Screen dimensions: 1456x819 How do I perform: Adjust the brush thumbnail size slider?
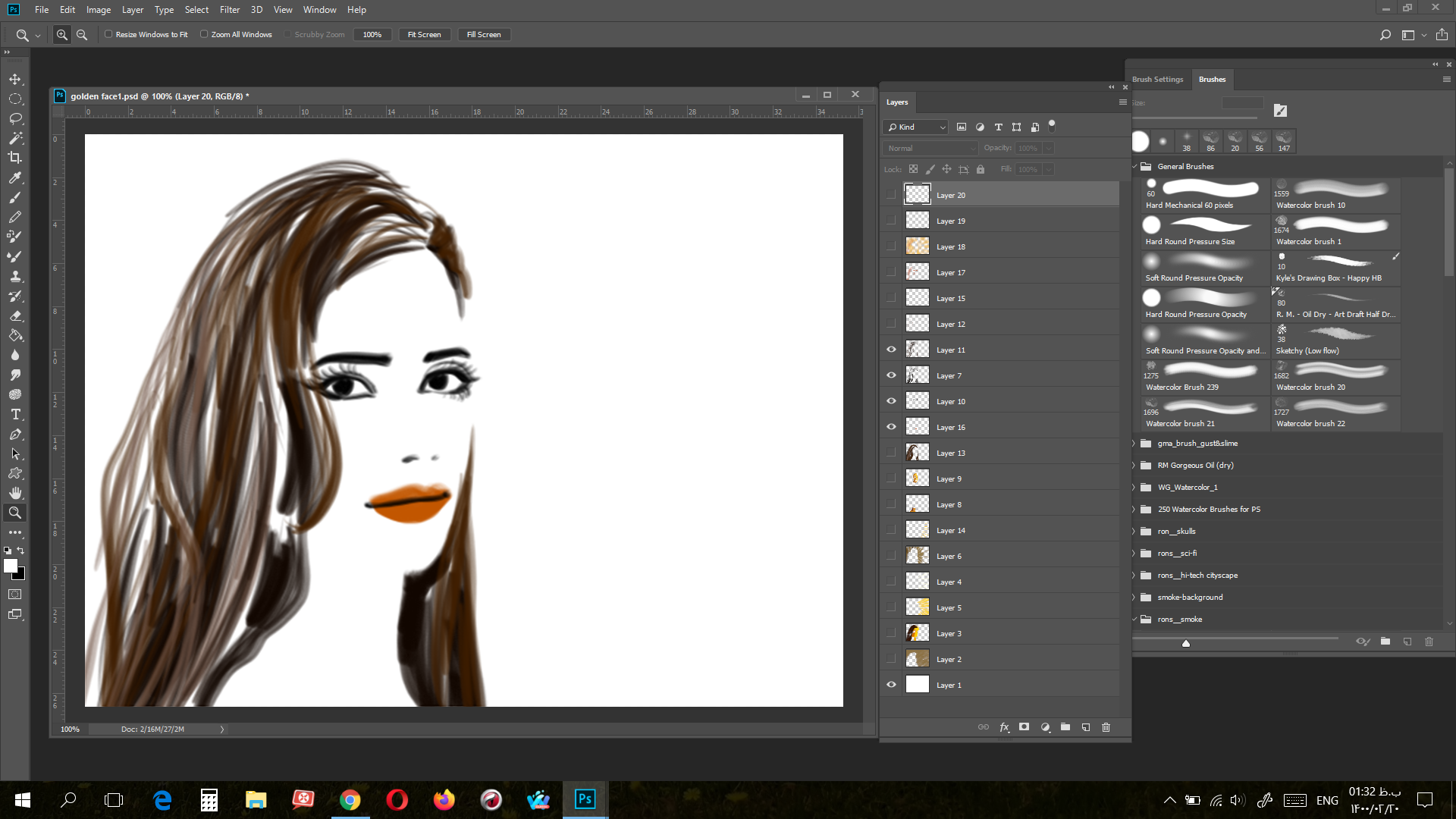coord(1186,643)
